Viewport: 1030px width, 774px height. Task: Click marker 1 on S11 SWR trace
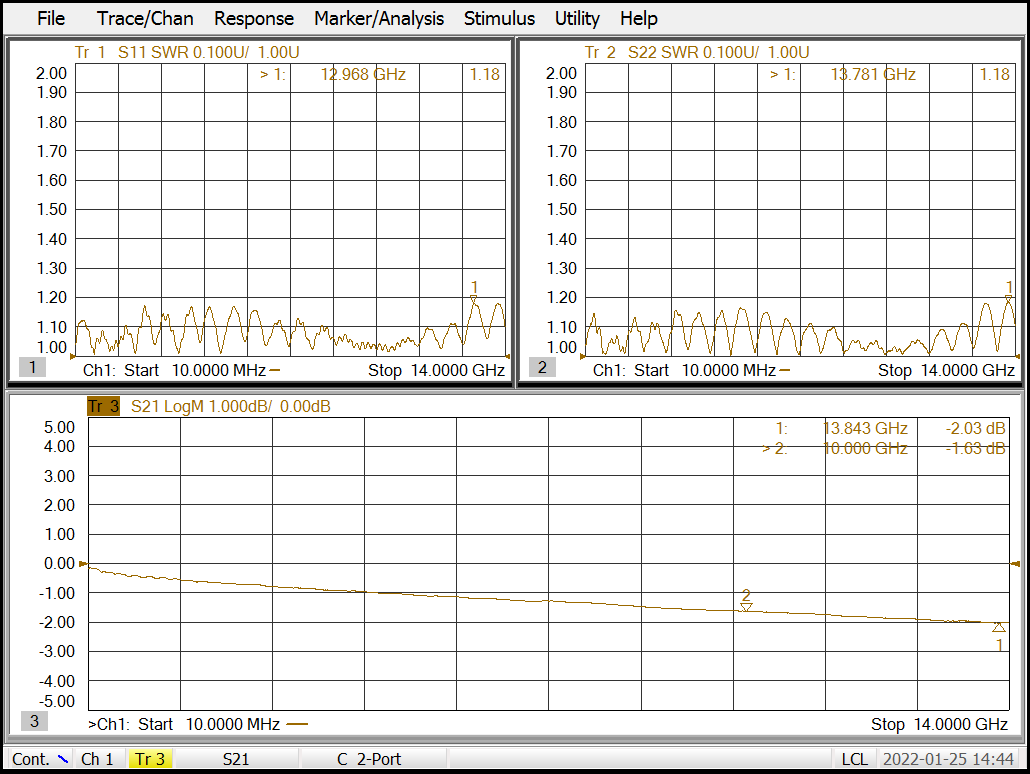474,297
